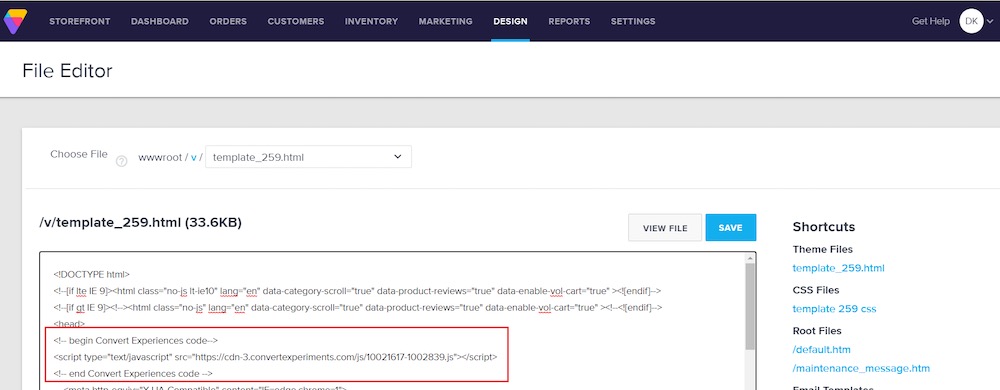Open the template_259.html file dropdown
Viewport: 1000px width, 390px height.
(x=309, y=157)
